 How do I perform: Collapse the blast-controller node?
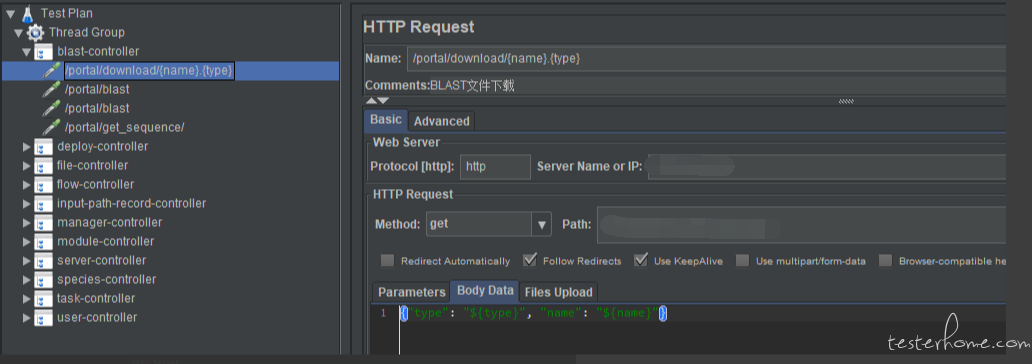tap(26, 52)
